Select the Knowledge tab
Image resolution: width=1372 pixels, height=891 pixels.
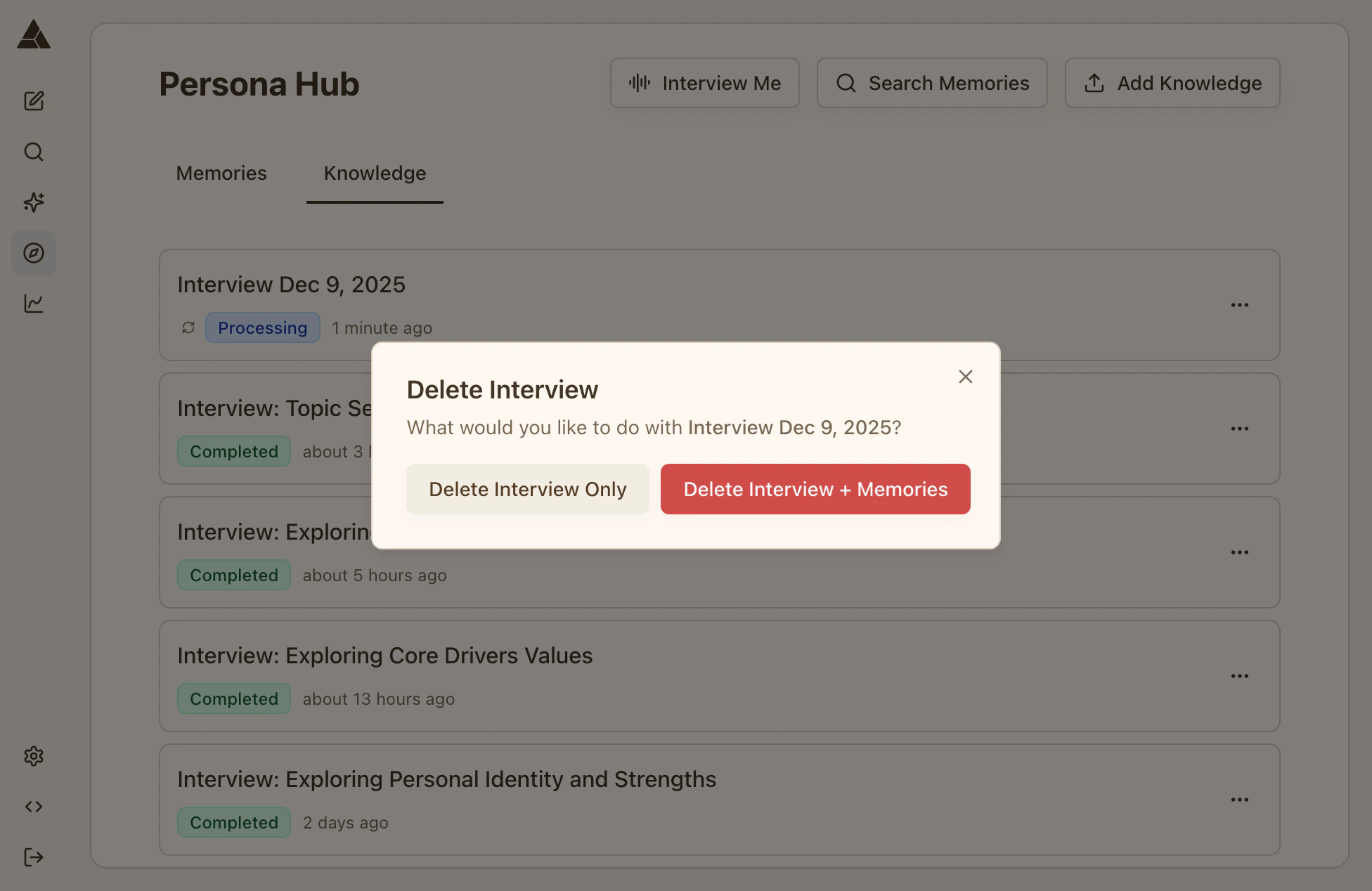click(x=375, y=173)
